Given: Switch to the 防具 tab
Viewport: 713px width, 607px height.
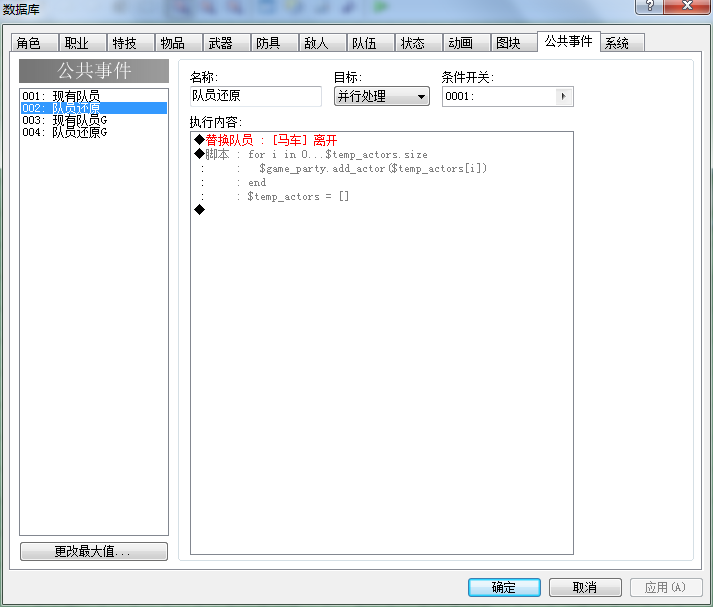Looking at the screenshot, I should click(275, 43).
